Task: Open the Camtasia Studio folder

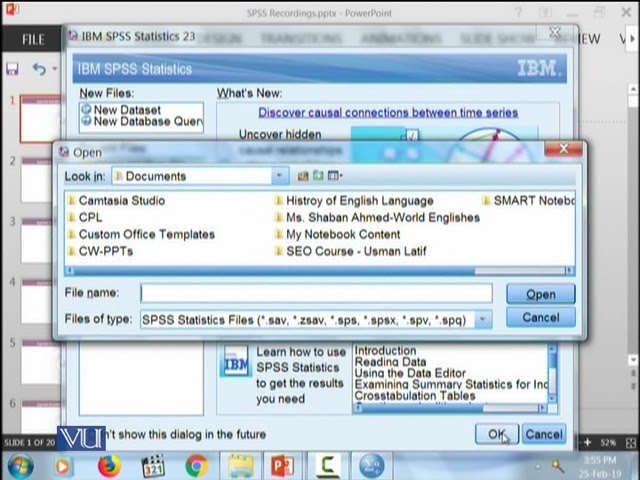Action: coord(116,200)
